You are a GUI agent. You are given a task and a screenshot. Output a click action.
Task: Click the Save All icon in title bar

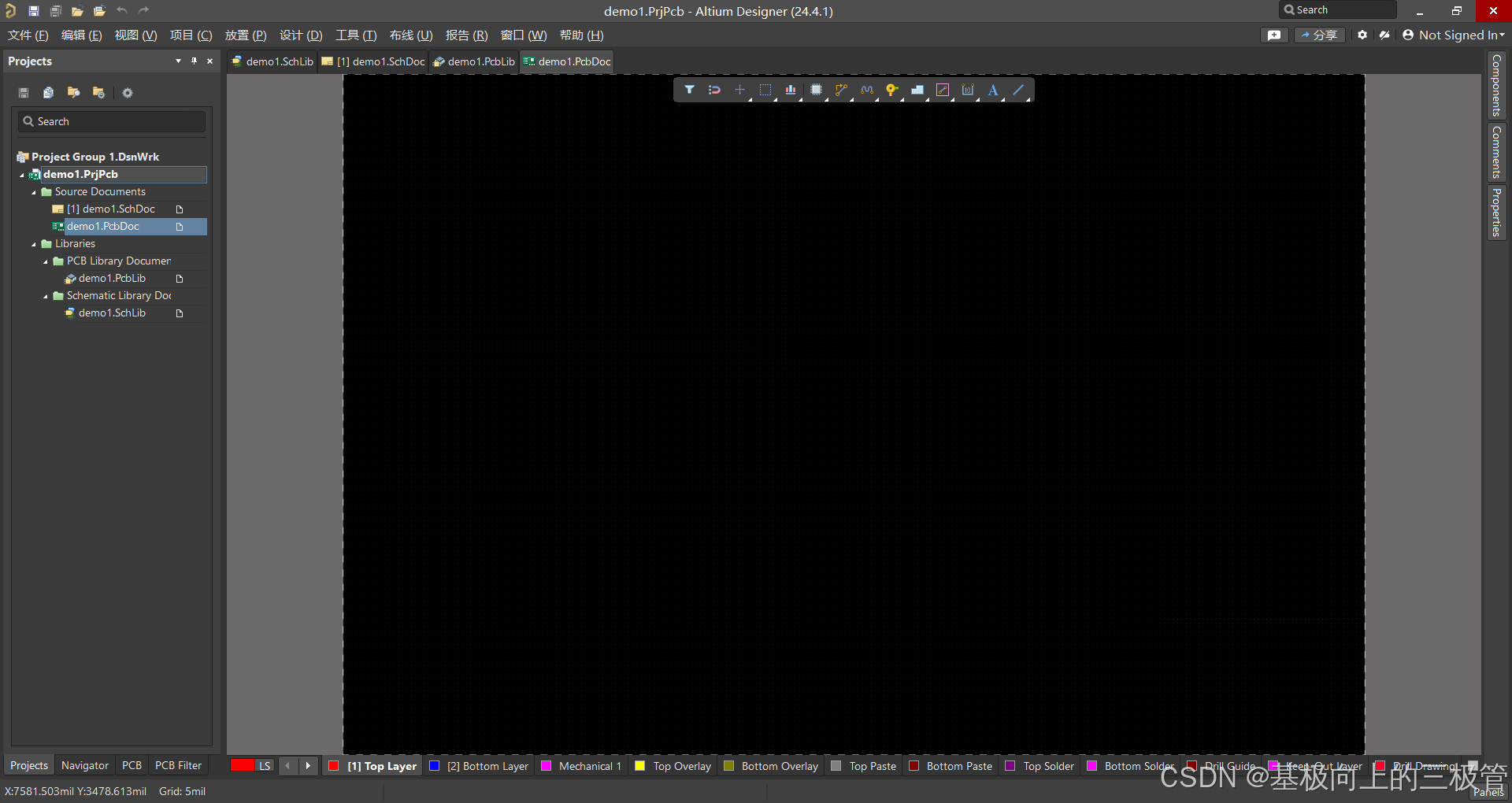tap(55, 11)
